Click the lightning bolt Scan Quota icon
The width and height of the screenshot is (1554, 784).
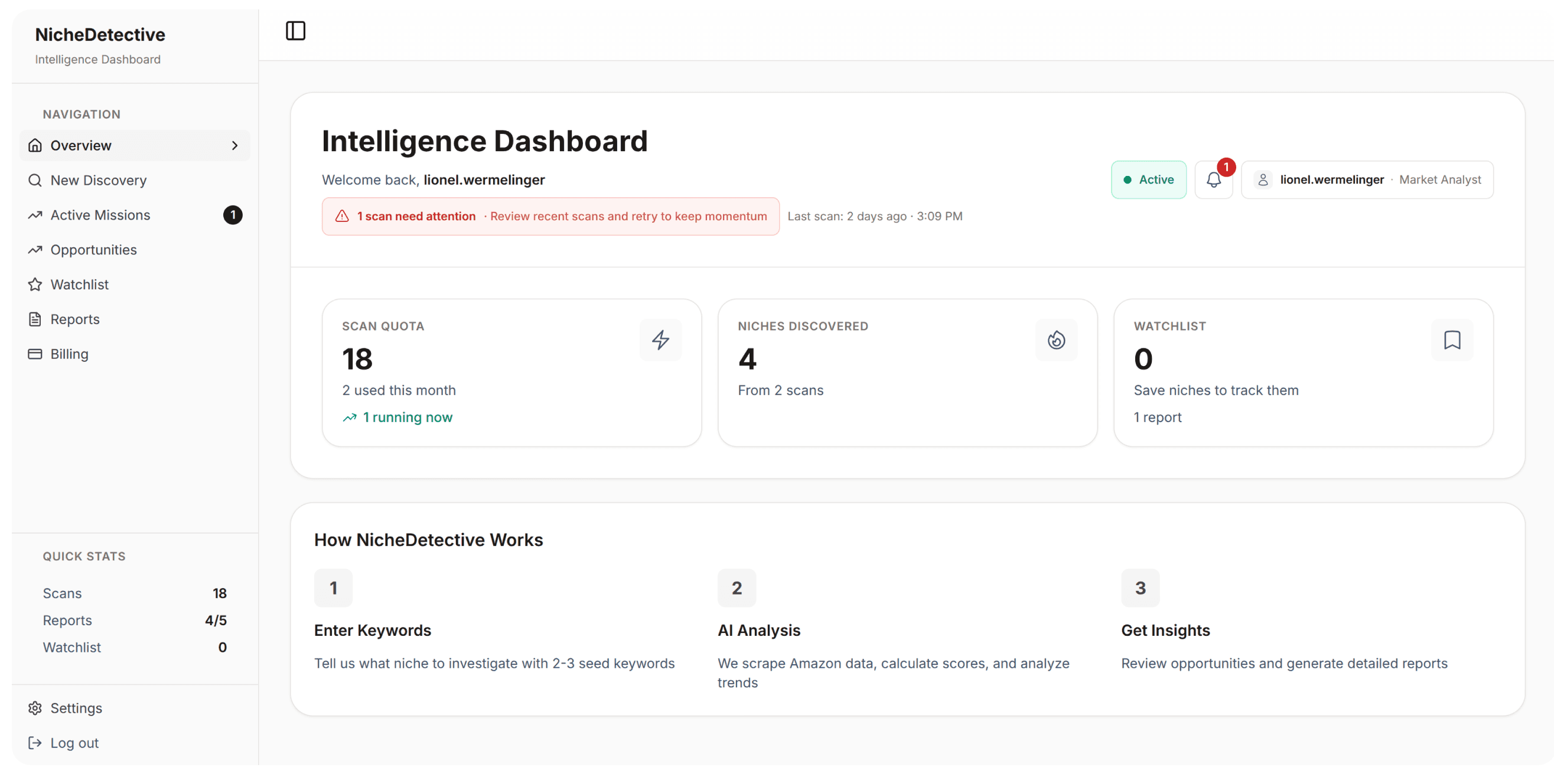[x=660, y=339]
